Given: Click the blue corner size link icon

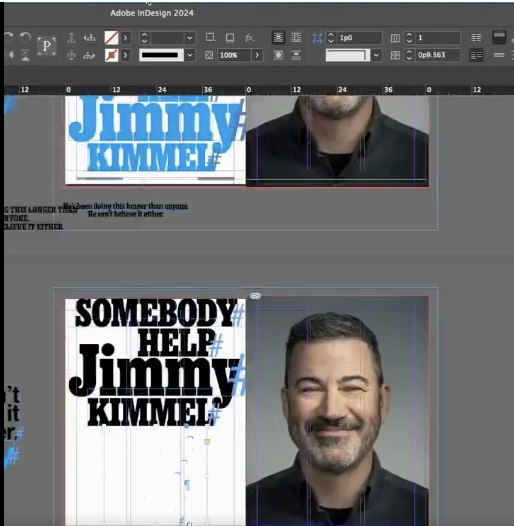Looking at the screenshot, I should (317, 38).
